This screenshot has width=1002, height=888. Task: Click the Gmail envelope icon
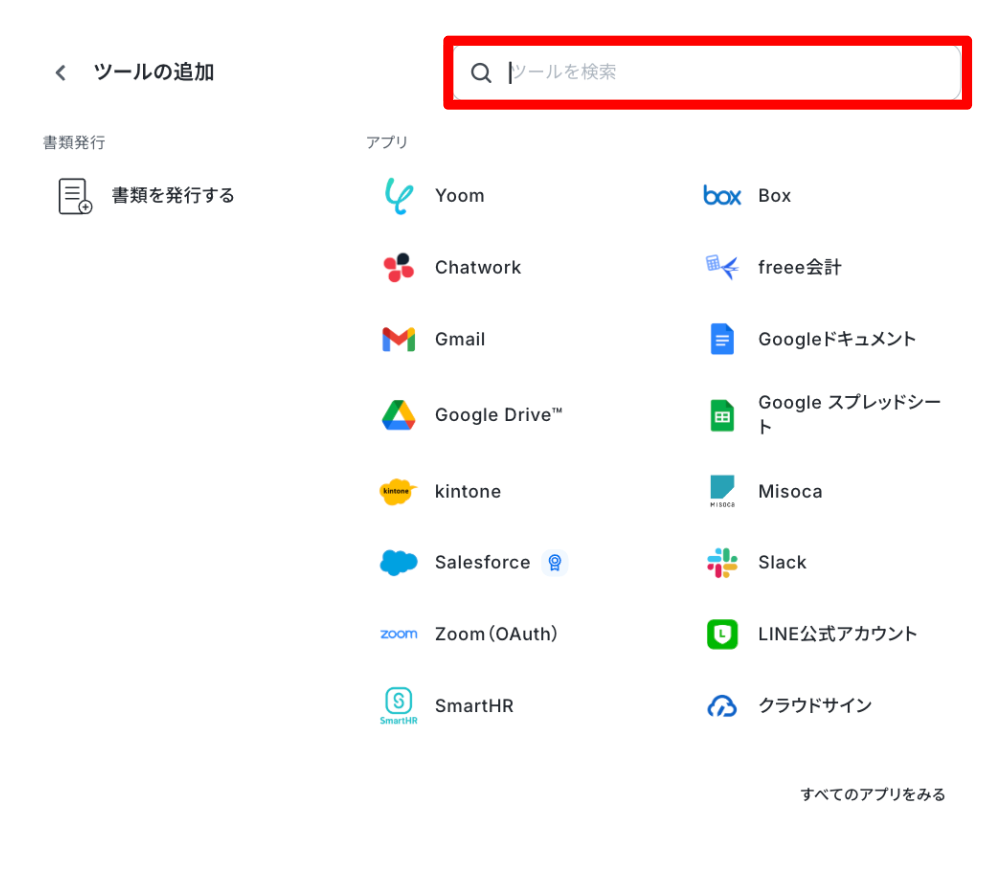399,339
